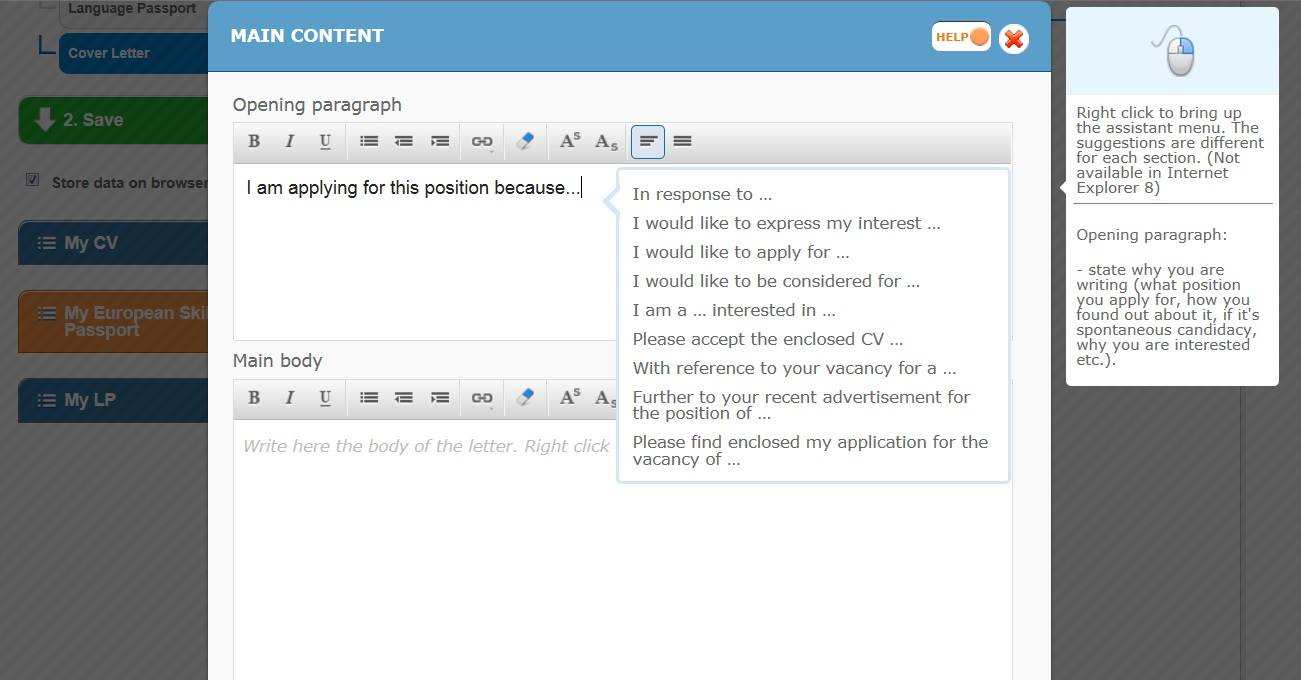Toggle Bold in Main body toolbar

(x=254, y=398)
